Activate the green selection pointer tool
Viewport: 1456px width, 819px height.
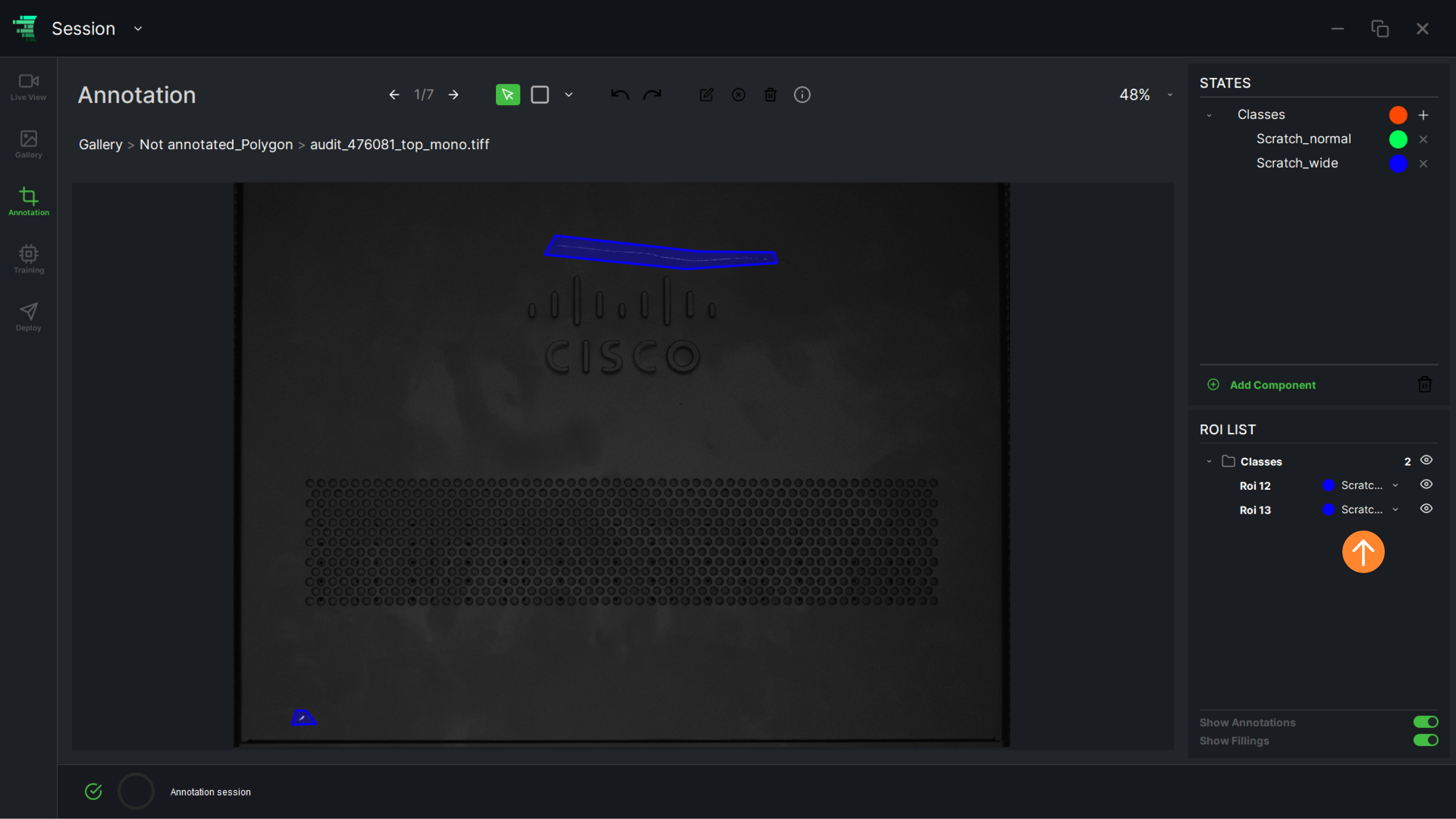tap(507, 95)
